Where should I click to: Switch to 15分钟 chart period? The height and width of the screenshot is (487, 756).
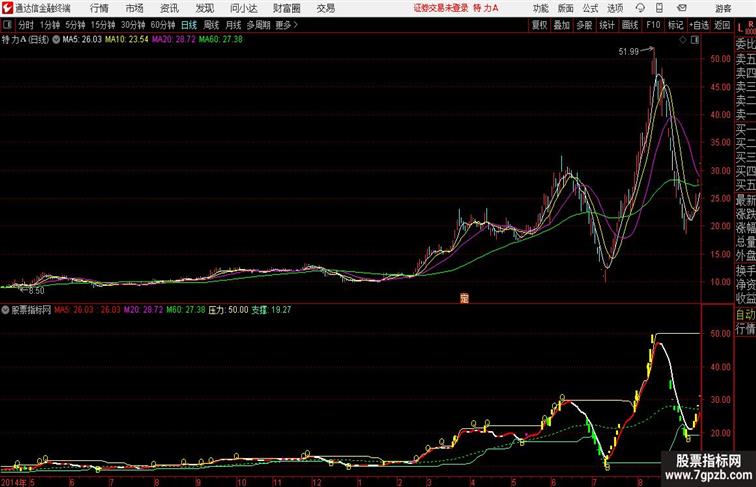coord(103,25)
